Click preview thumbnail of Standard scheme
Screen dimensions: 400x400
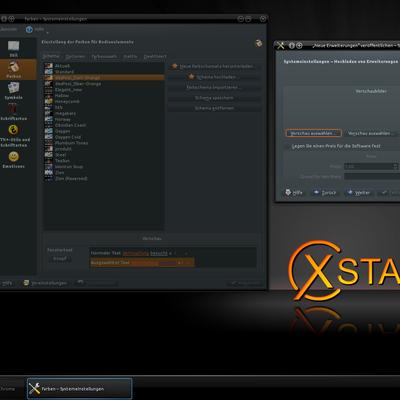click(x=49, y=72)
